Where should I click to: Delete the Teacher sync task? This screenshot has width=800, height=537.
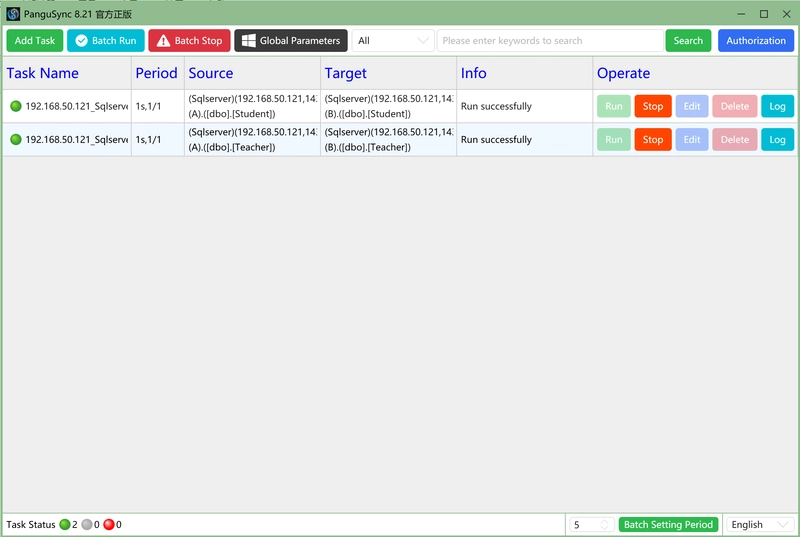click(735, 139)
